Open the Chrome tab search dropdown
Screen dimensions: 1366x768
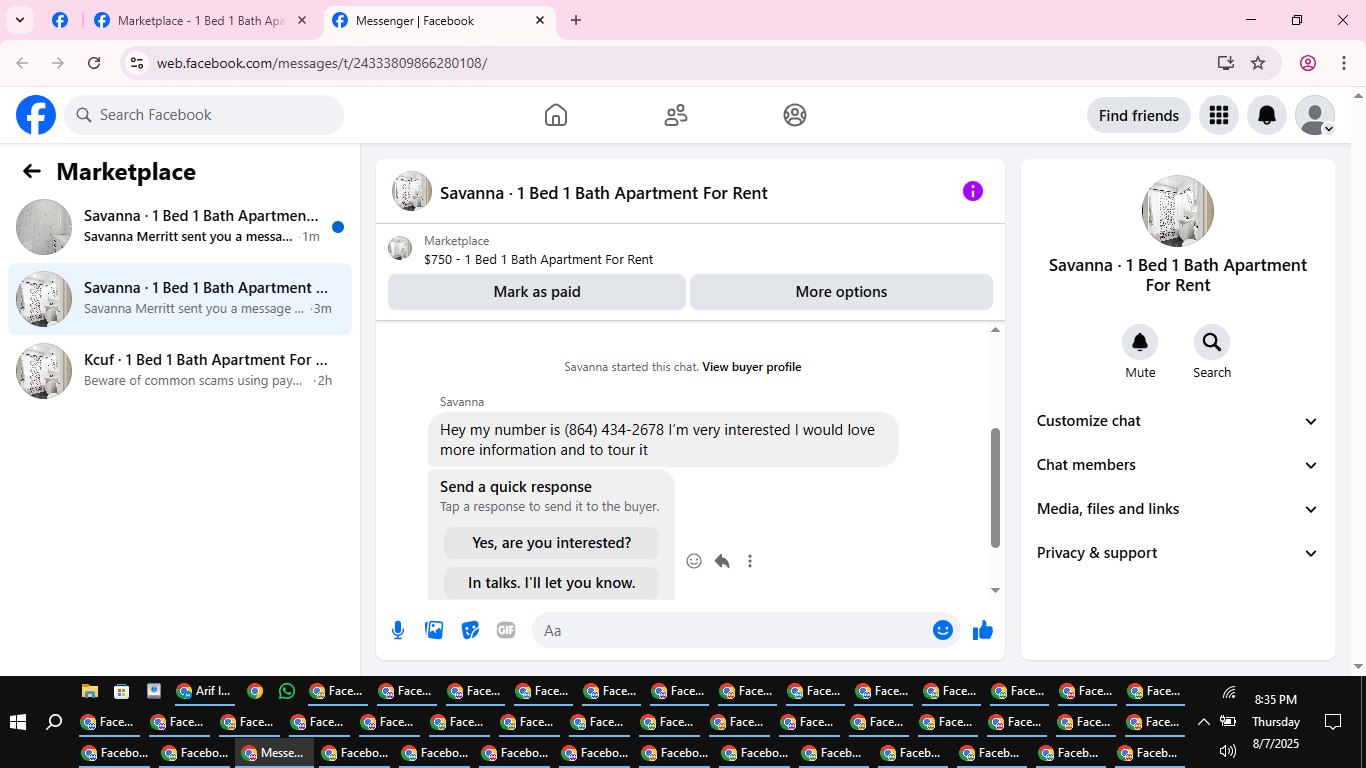(x=19, y=20)
